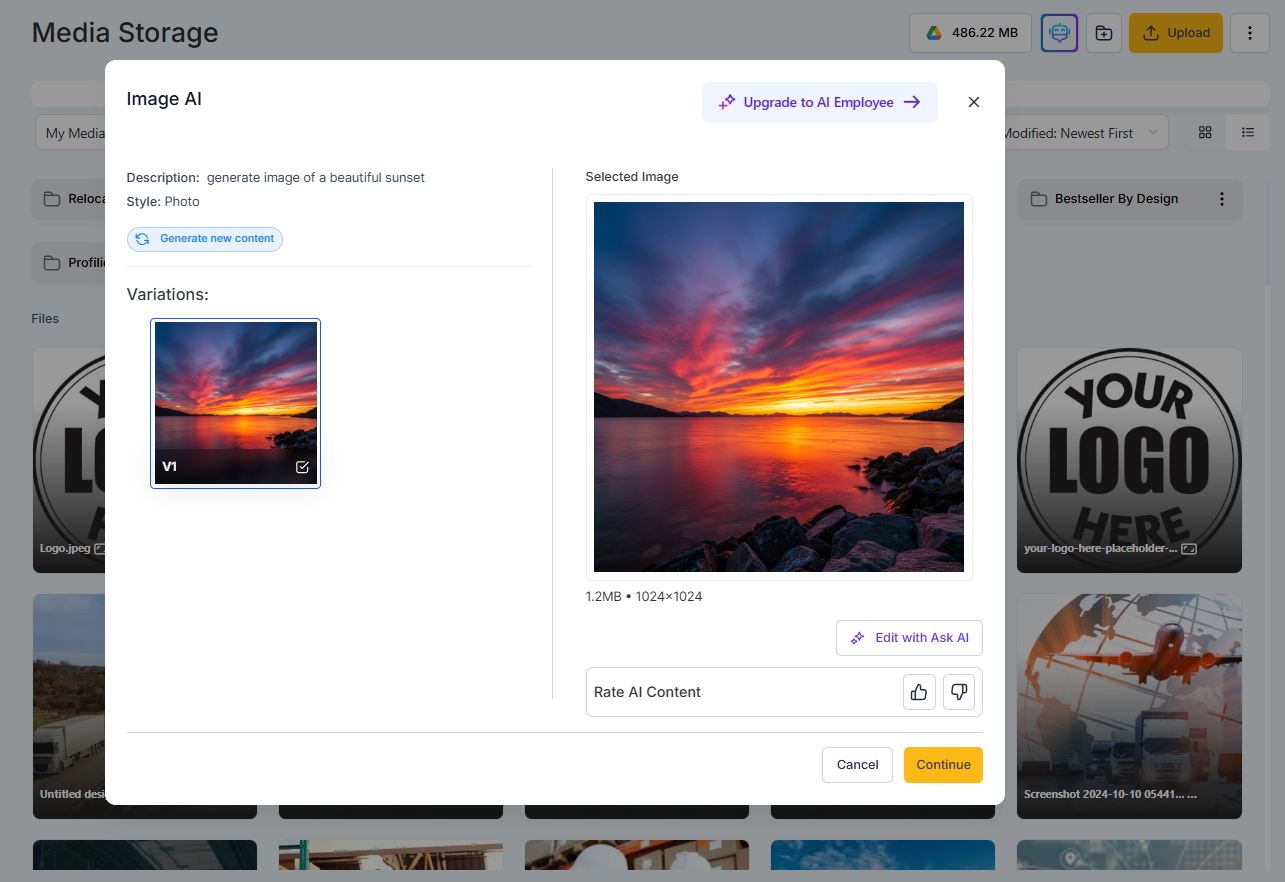The image size is (1285, 882).
Task: Click the Rate AI Content label
Action: [647, 692]
